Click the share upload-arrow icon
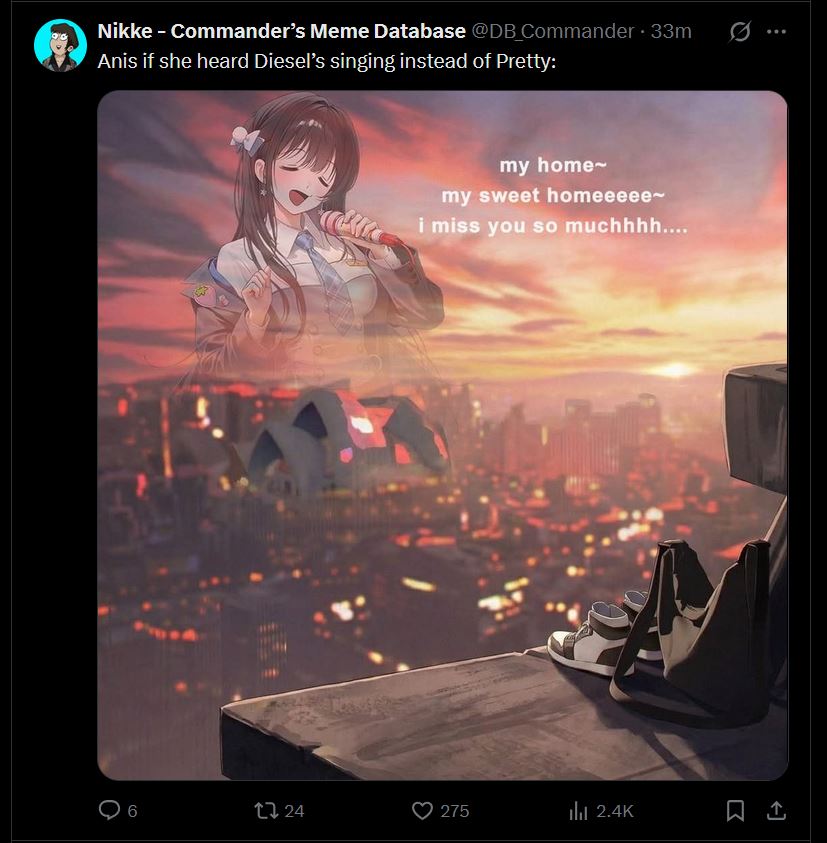Screen dimensions: 827x843 pyautogui.click(x=776, y=810)
